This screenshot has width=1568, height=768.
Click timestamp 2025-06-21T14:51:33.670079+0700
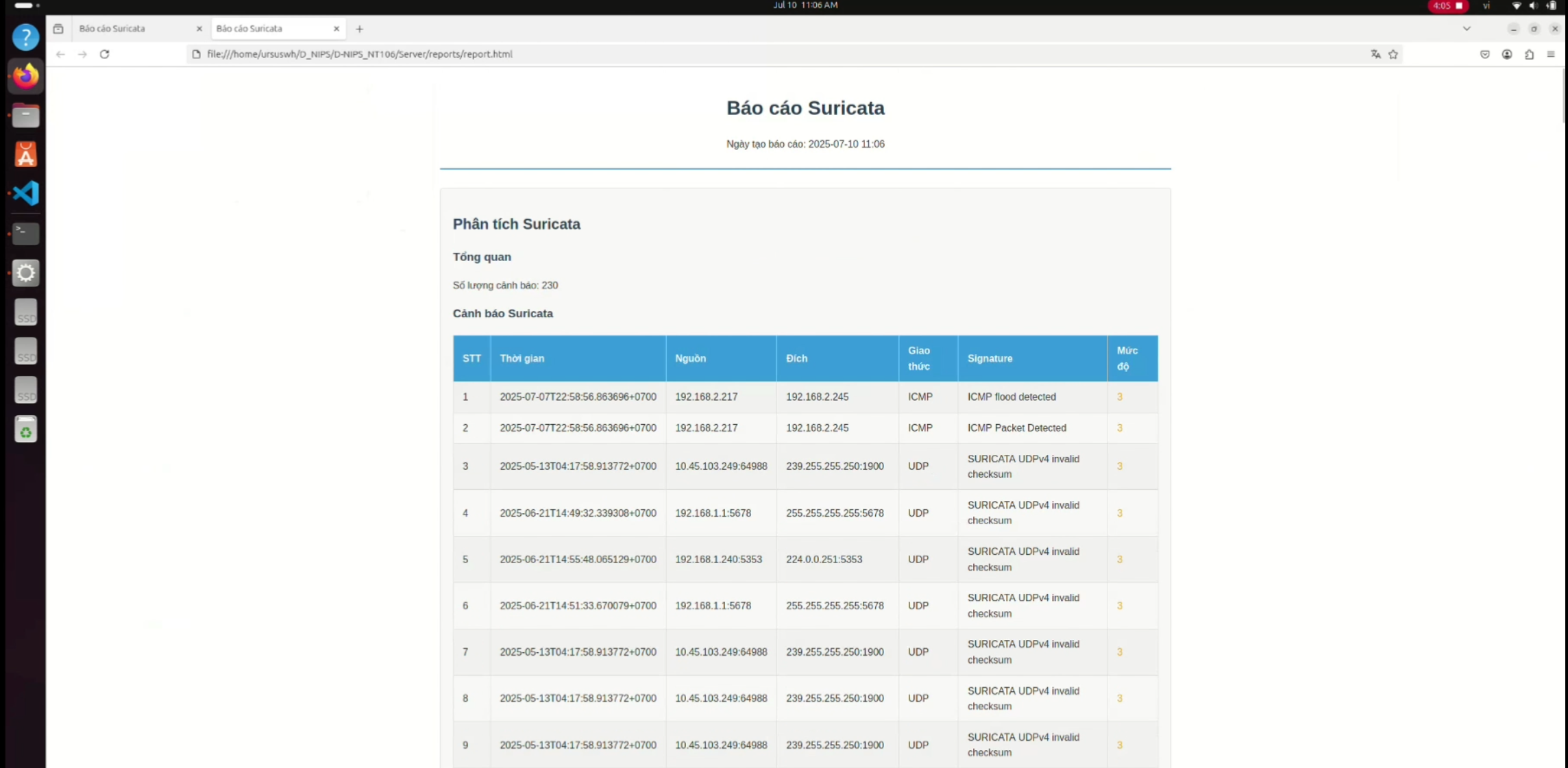pos(578,606)
